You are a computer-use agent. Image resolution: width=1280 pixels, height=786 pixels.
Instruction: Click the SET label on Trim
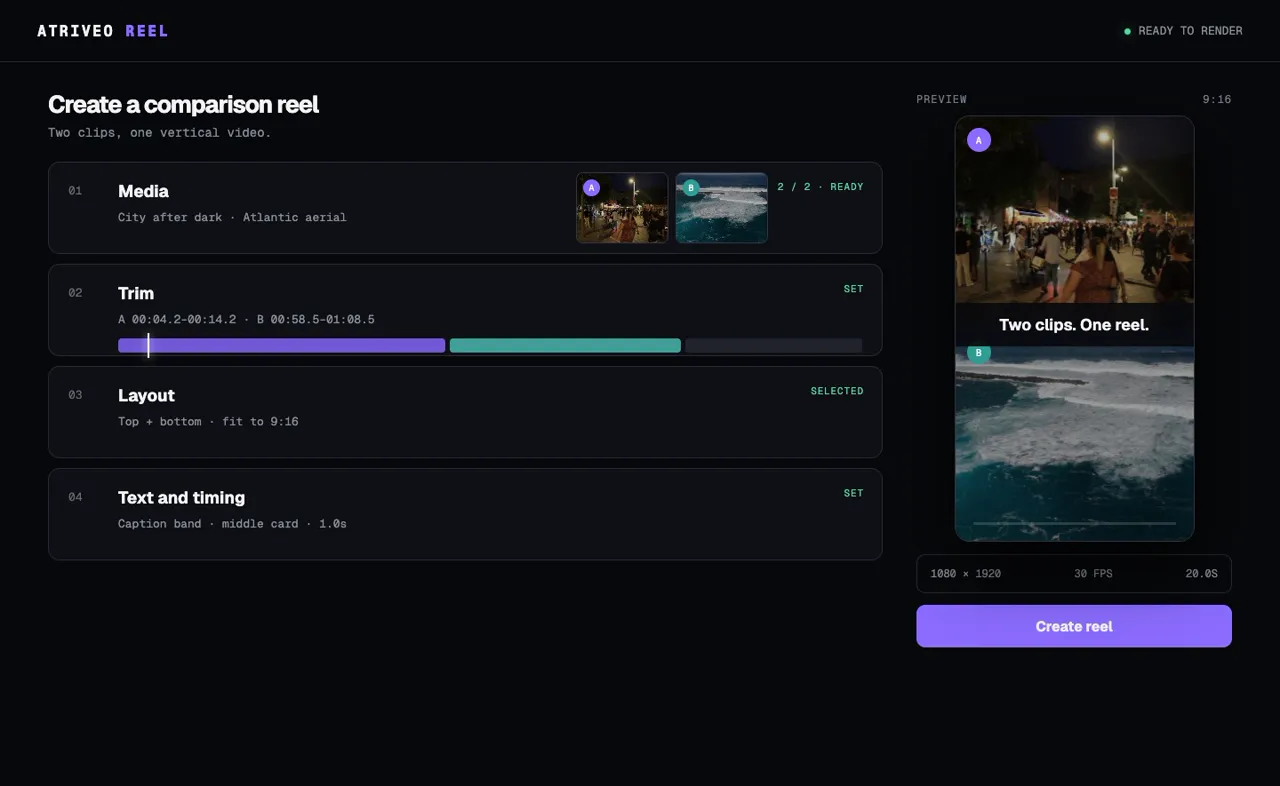[x=853, y=289]
